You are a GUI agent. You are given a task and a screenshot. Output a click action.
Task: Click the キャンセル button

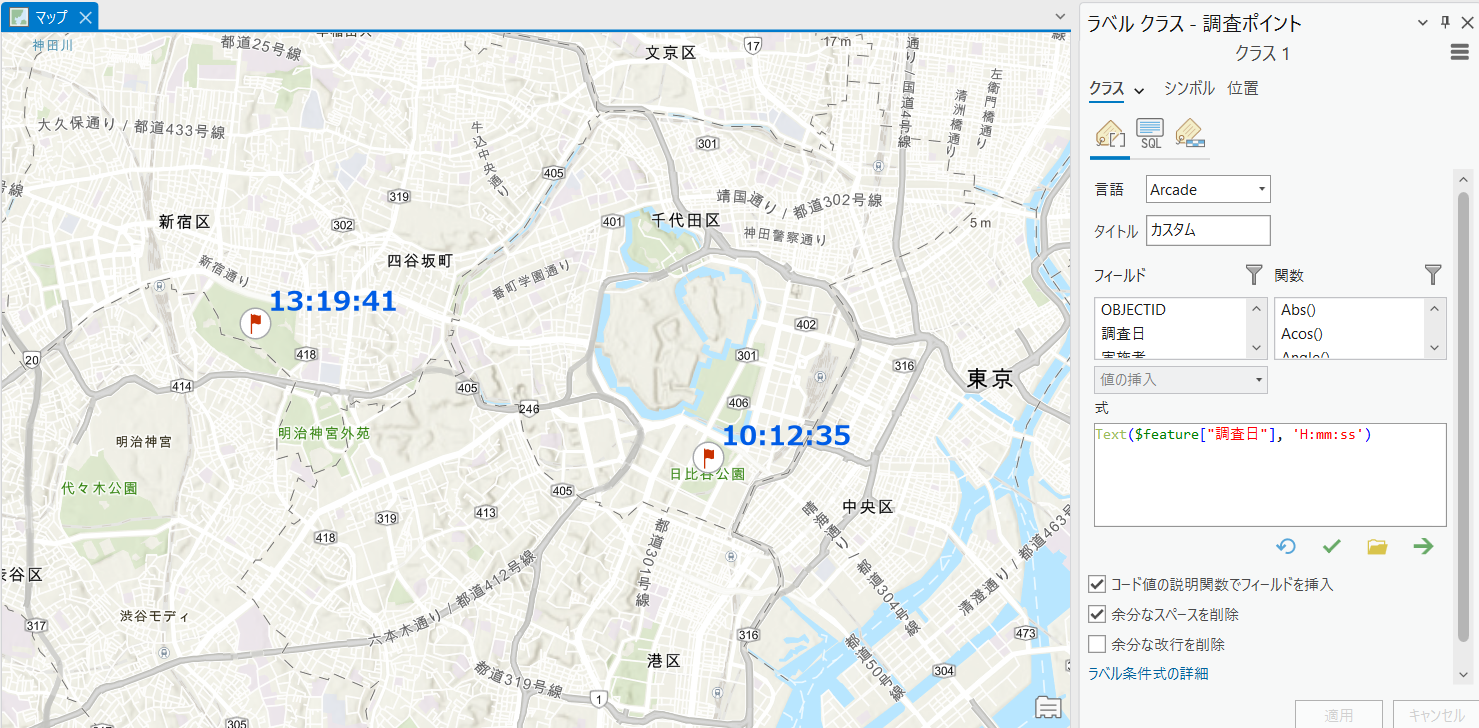click(x=1437, y=714)
